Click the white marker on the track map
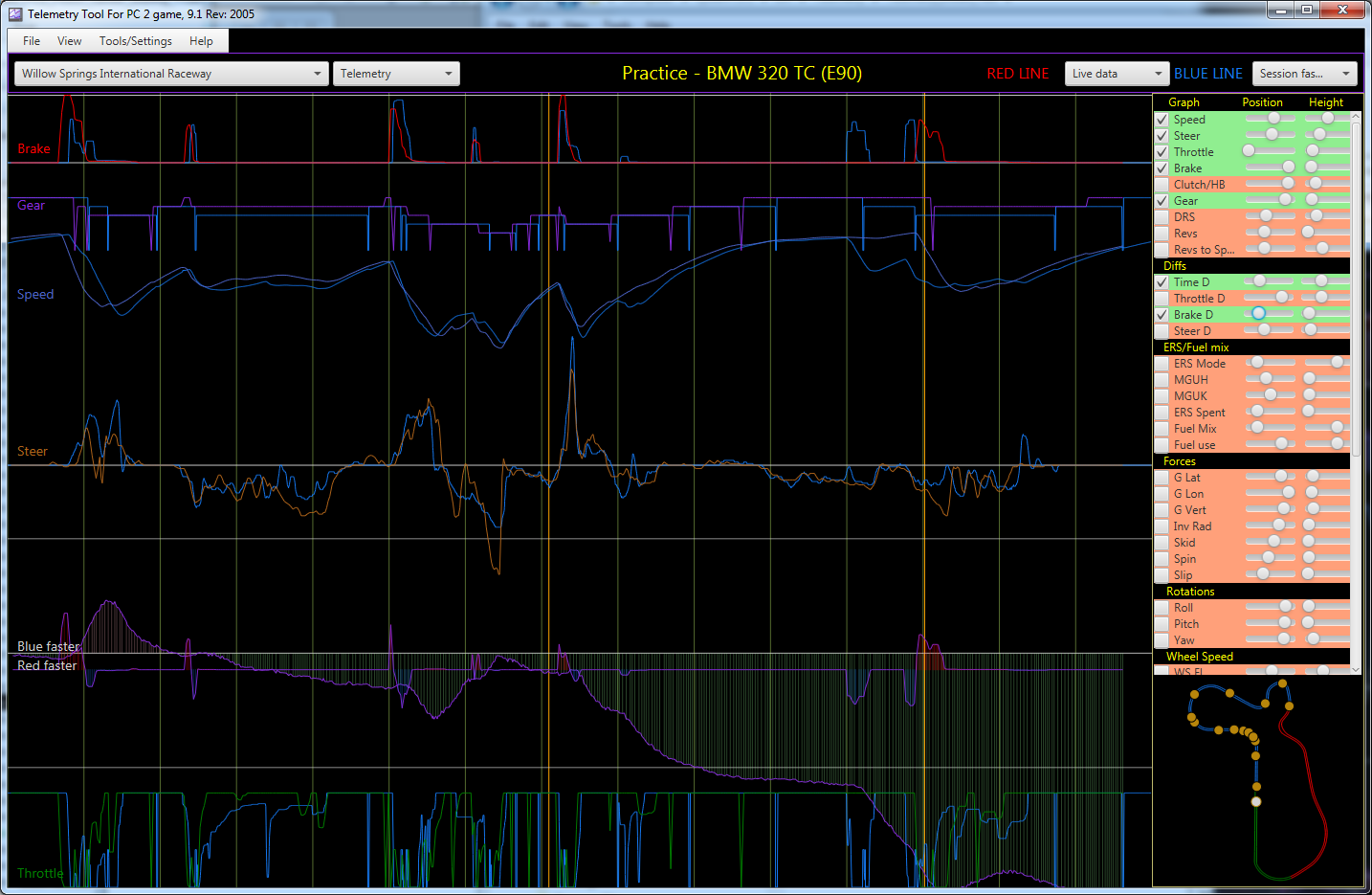 1254,801
